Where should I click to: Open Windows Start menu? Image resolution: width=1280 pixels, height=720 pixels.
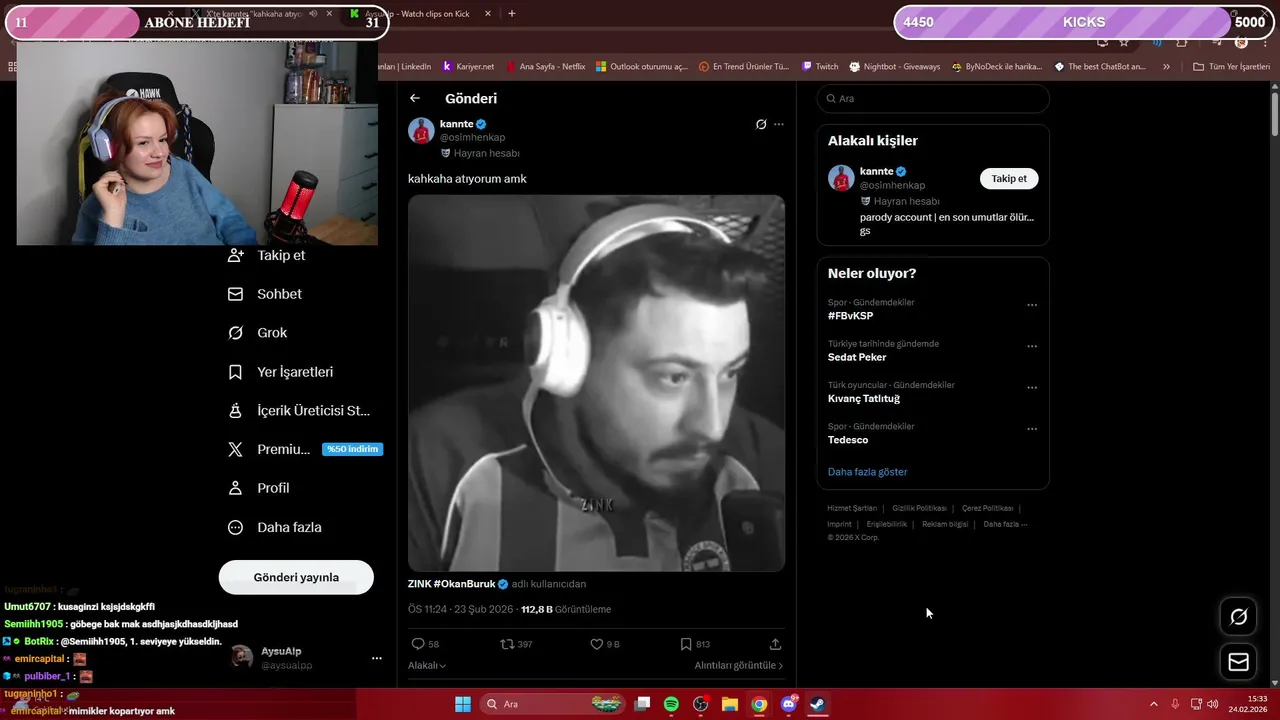click(463, 704)
